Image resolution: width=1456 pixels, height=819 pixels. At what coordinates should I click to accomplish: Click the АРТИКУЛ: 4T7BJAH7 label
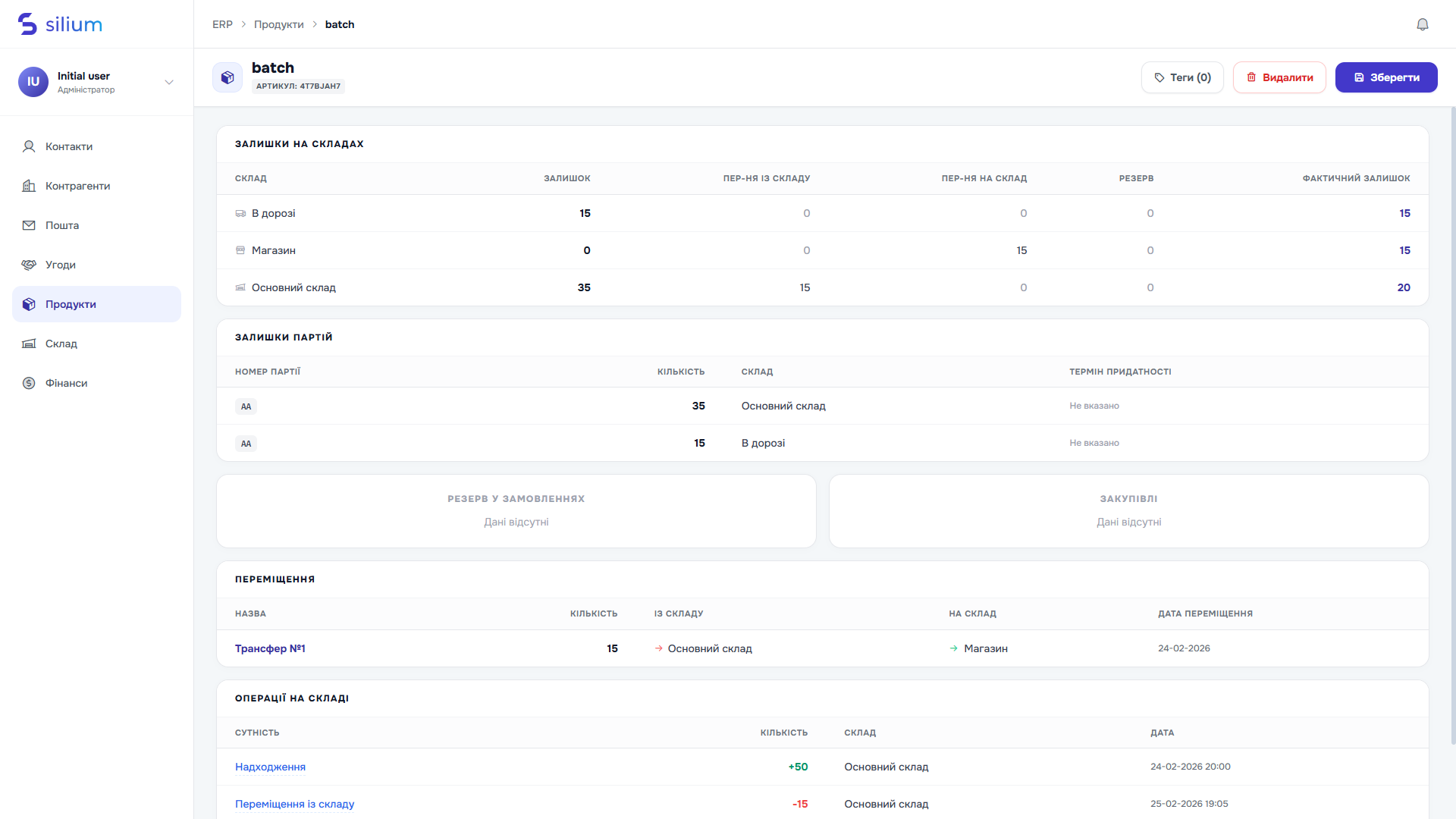pos(298,86)
